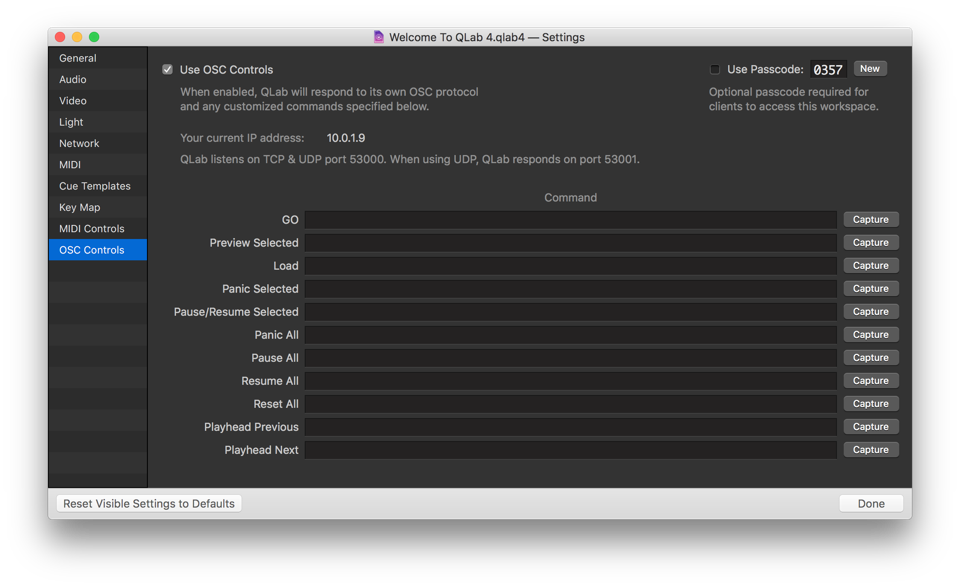Open the General settings tab
The height and width of the screenshot is (588, 960).
(78, 58)
